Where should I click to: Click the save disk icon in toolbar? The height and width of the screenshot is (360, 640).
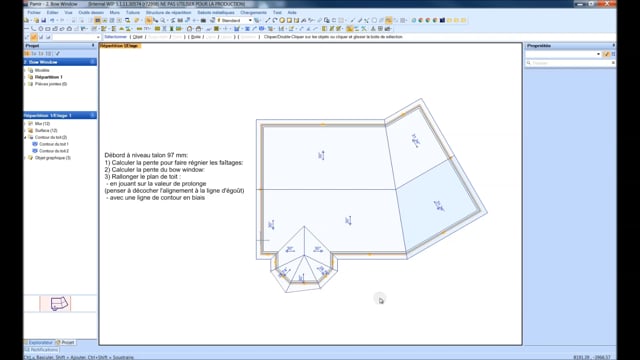pyautogui.click(x=44, y=20)
